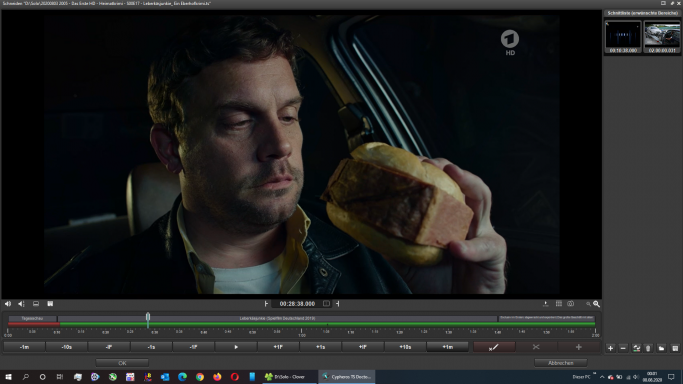683x384 pixels.
Task: Show hidden system tray icons
Action: pos(602,377)
